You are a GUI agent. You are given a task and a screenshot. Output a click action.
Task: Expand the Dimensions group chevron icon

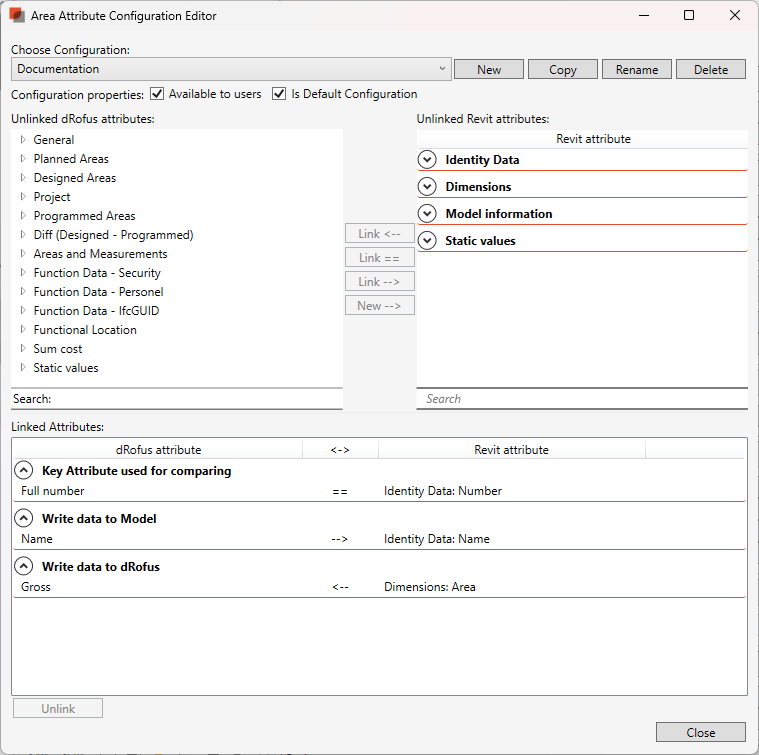click(x=427, y=186)
